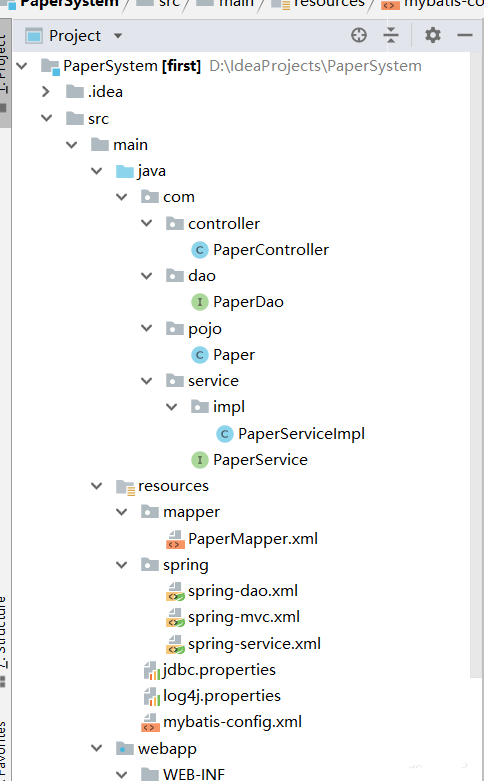Select log4j.properties file

pyautogui.click(x=222, y=696)
